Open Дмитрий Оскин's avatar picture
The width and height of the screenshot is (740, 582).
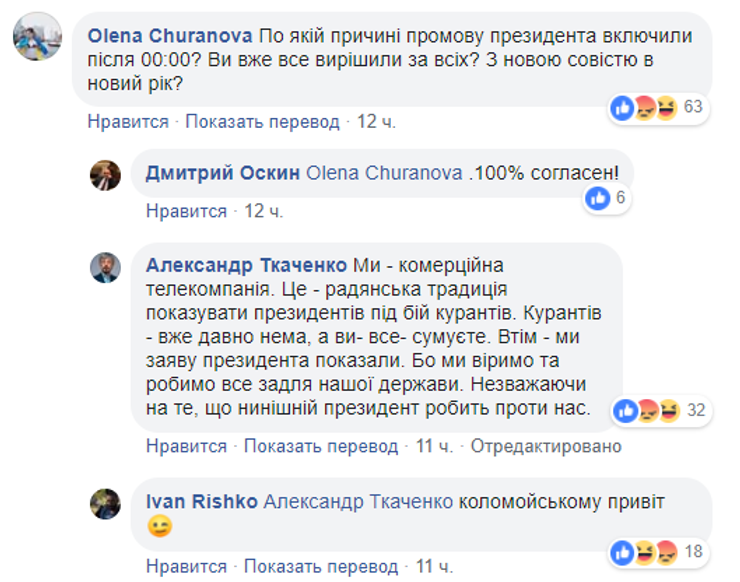pos(106,175)
